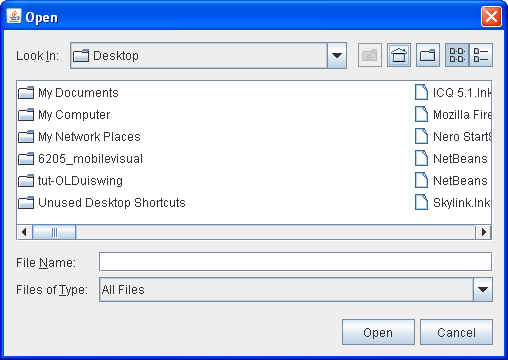Close the Open dialog window
This screenshot has height=360, width=508.
[x=491, y=16]
